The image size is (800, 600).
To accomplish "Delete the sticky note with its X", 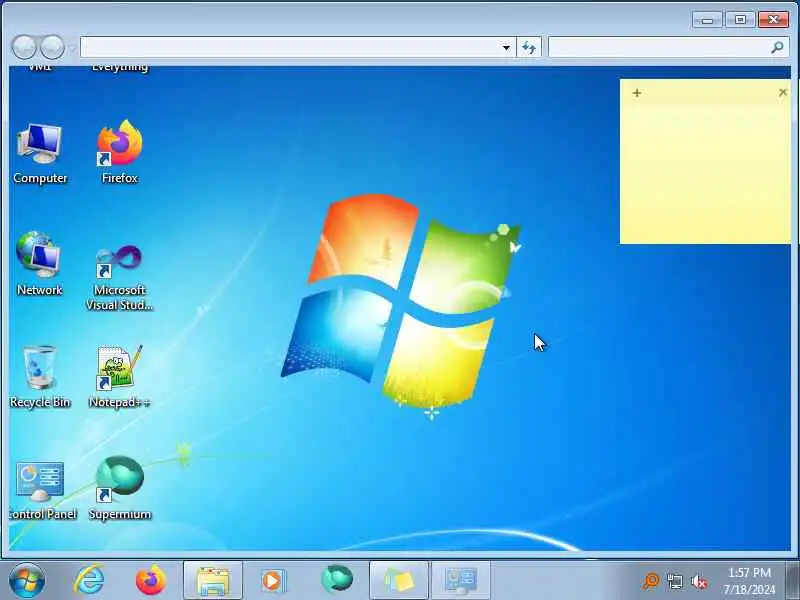I will [783, 92].
